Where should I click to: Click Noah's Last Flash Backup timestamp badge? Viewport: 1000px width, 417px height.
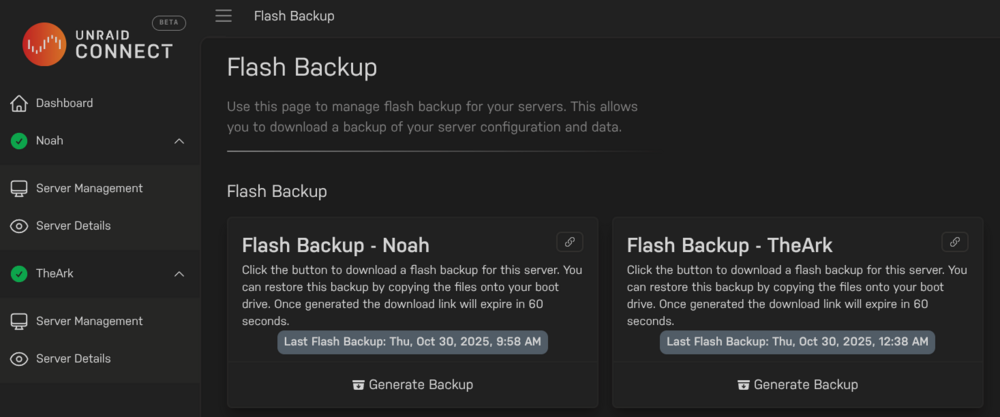click(413, 342)
